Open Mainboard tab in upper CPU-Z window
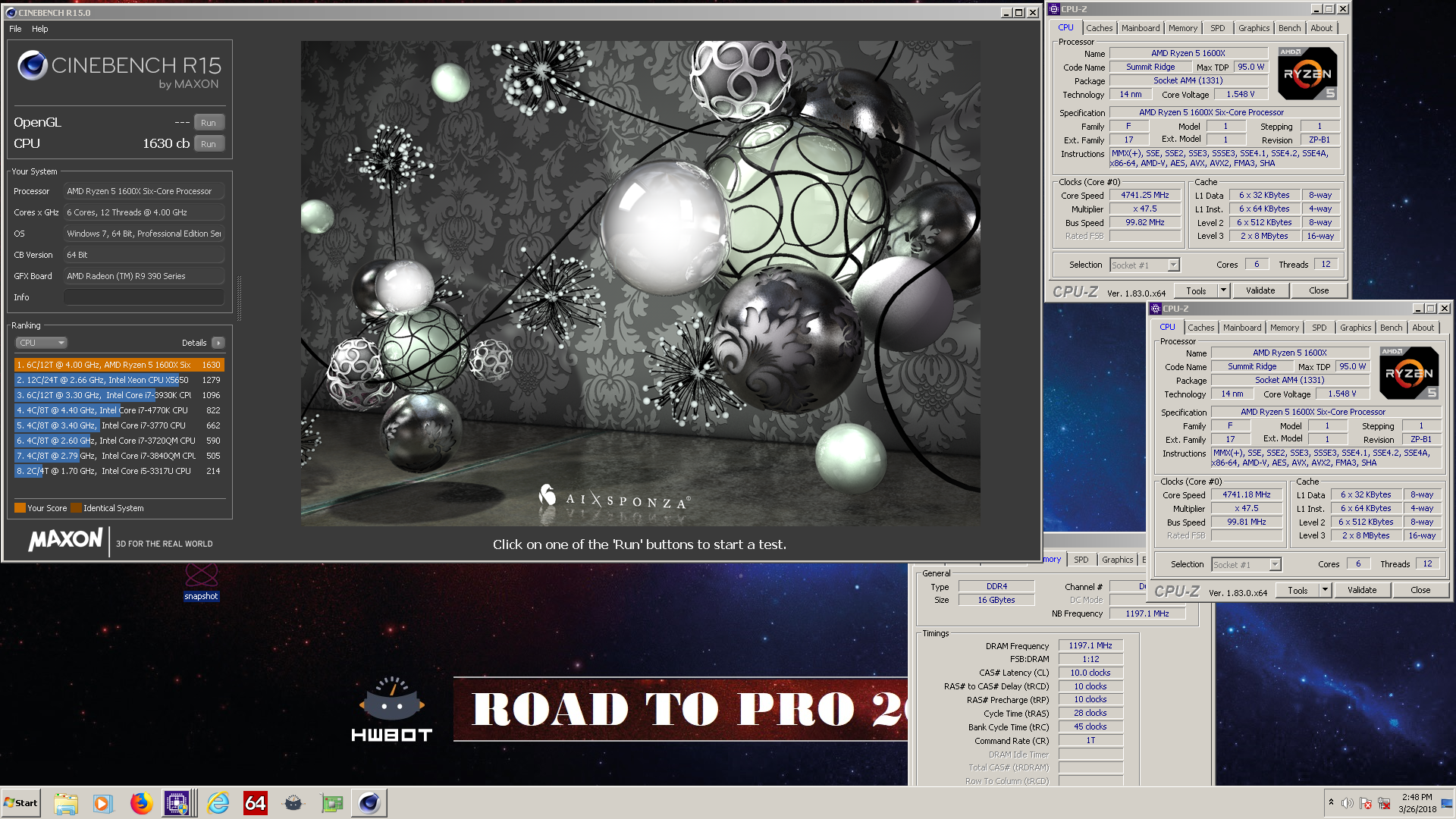 pyautogui.click(x=1141, y=28)
